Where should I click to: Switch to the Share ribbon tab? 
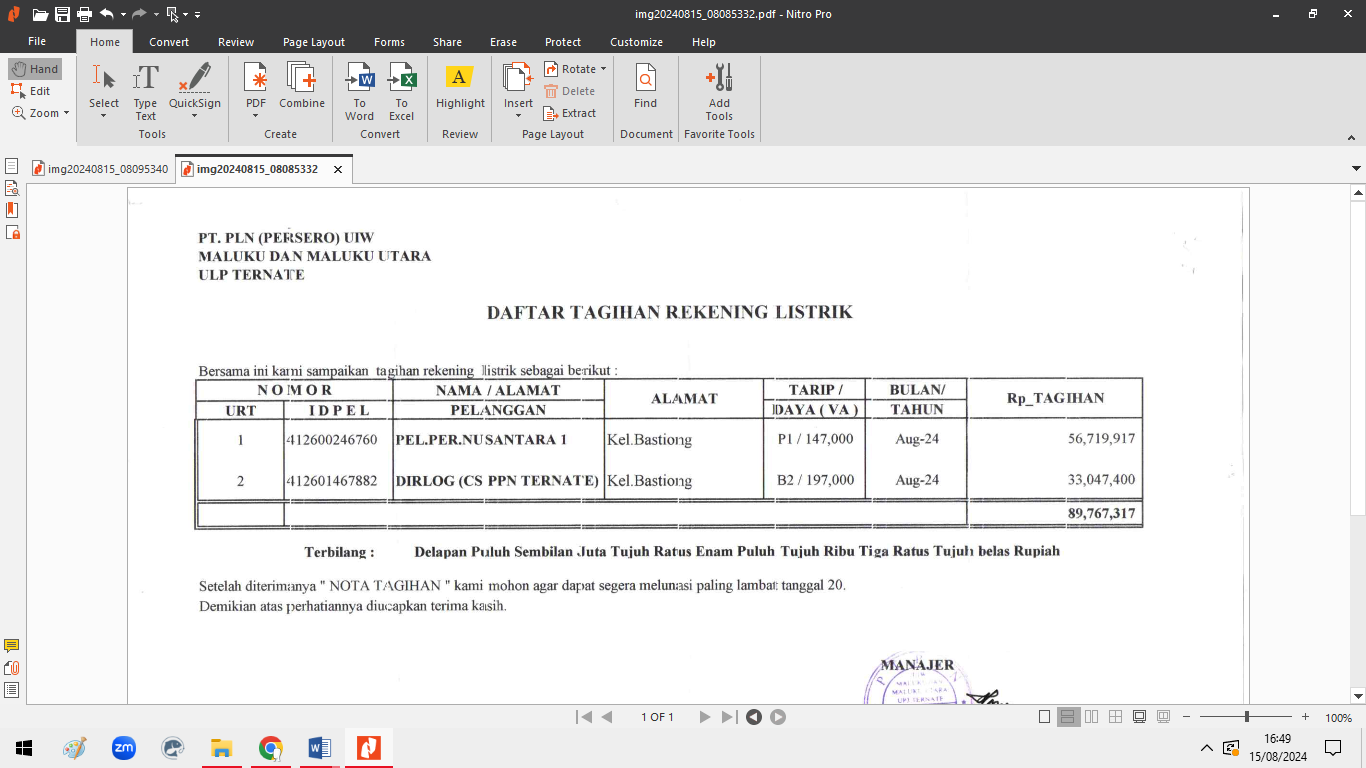pyautogui.click(x=448, y=42)
